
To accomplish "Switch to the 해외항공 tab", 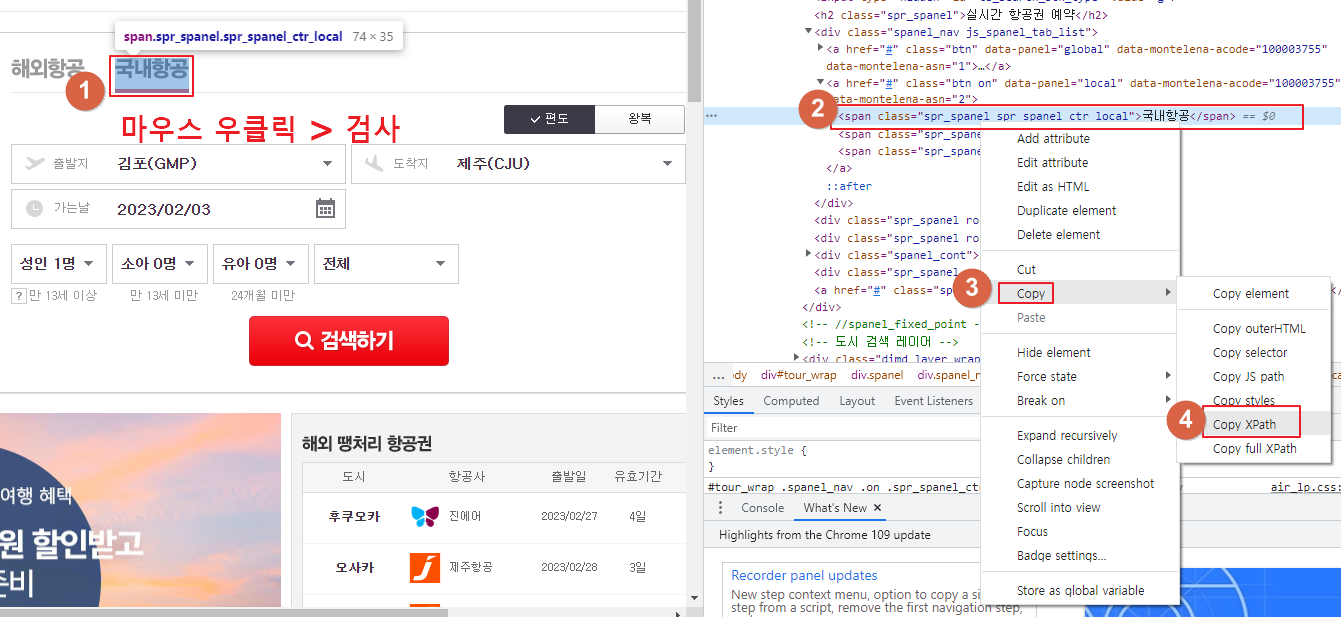I will pyautogui.click(x=48, y=69).
